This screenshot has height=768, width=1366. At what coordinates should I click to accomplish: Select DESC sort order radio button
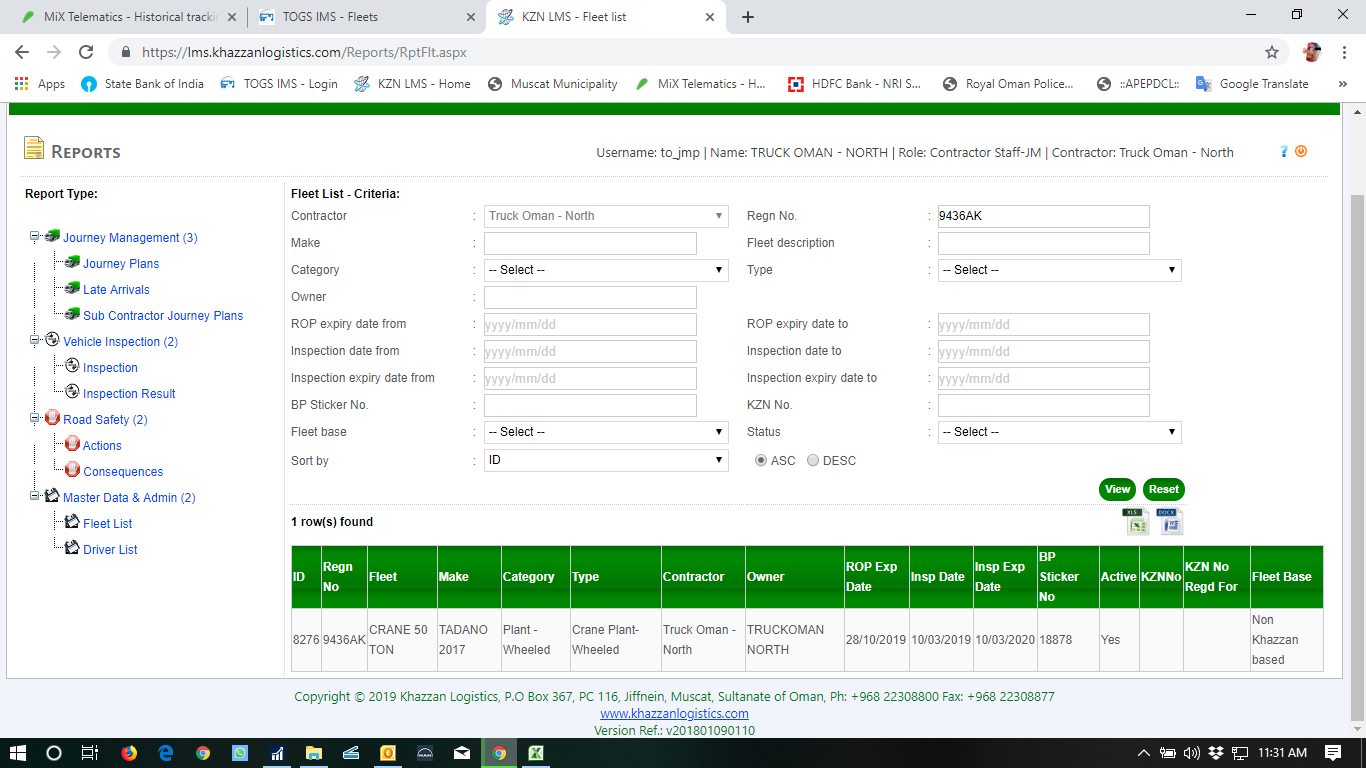(x=813, y=461)
